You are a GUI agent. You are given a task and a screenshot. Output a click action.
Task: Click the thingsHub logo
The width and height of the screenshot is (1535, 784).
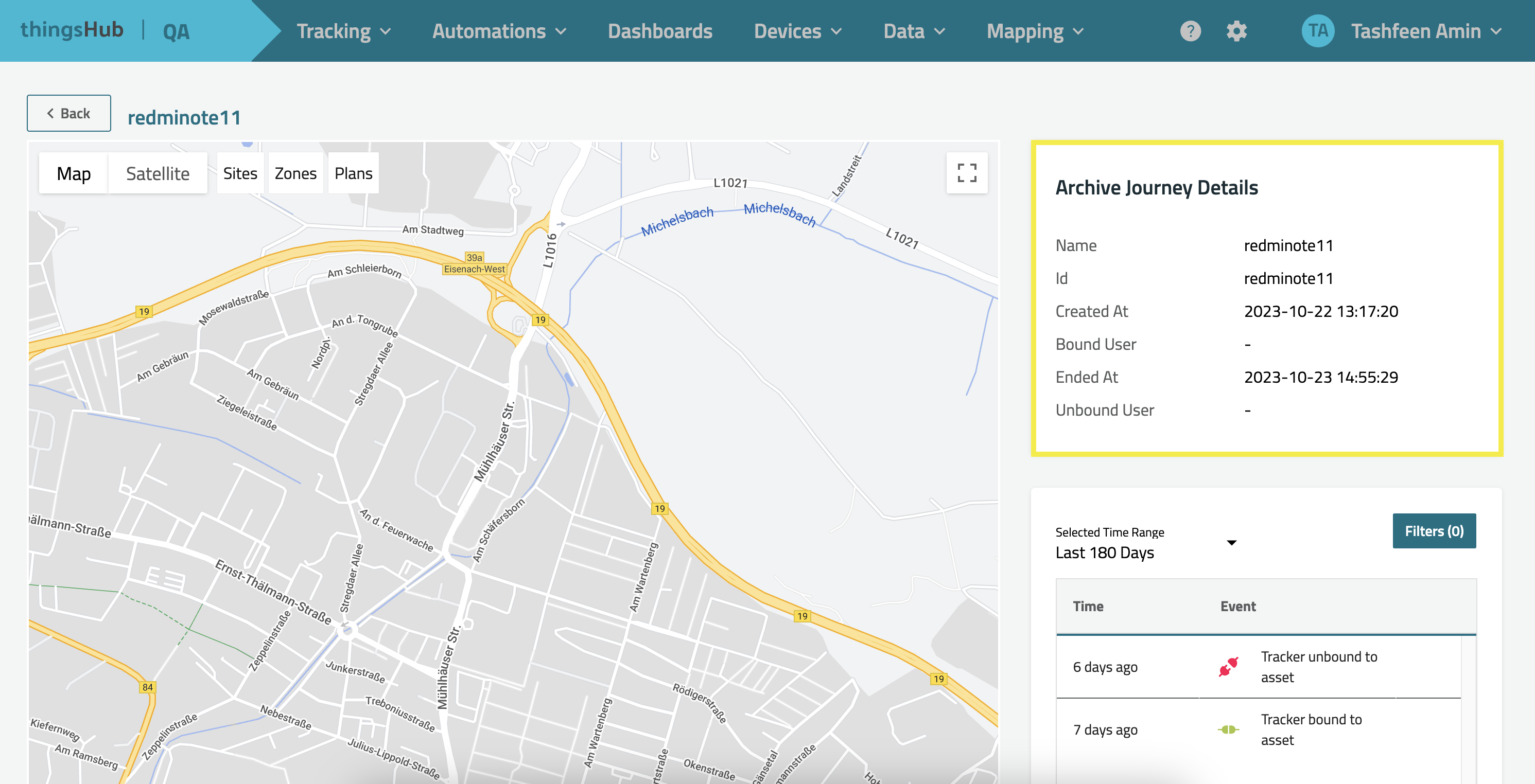72,30
